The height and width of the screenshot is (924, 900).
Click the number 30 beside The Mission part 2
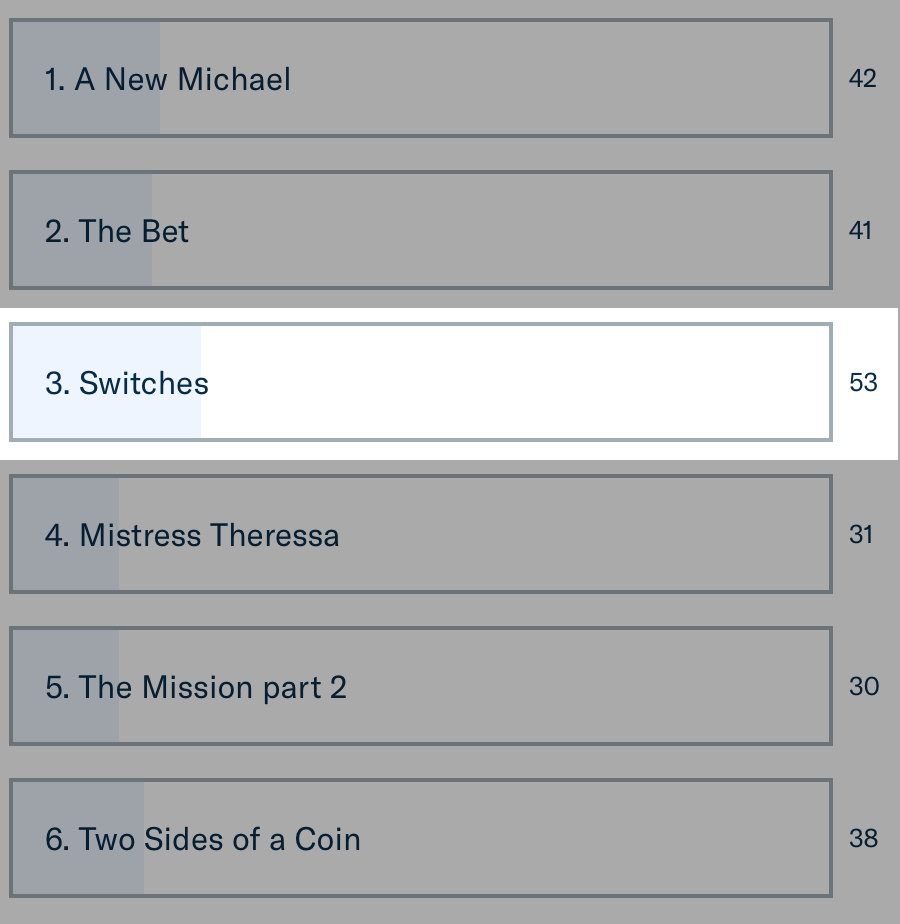[x=863, y=687]
